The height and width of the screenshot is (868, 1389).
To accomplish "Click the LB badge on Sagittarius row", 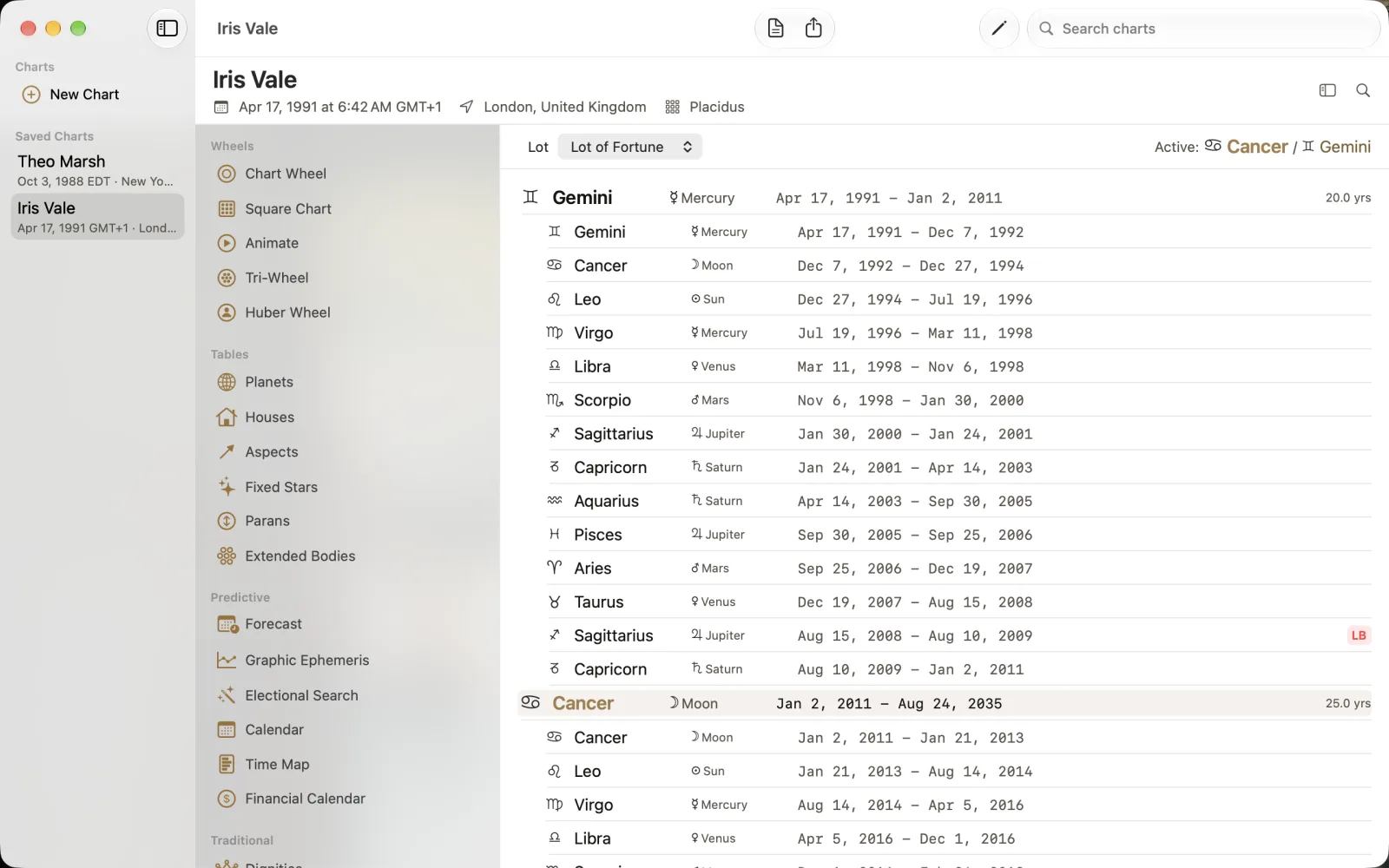I will coord(1359,635).
